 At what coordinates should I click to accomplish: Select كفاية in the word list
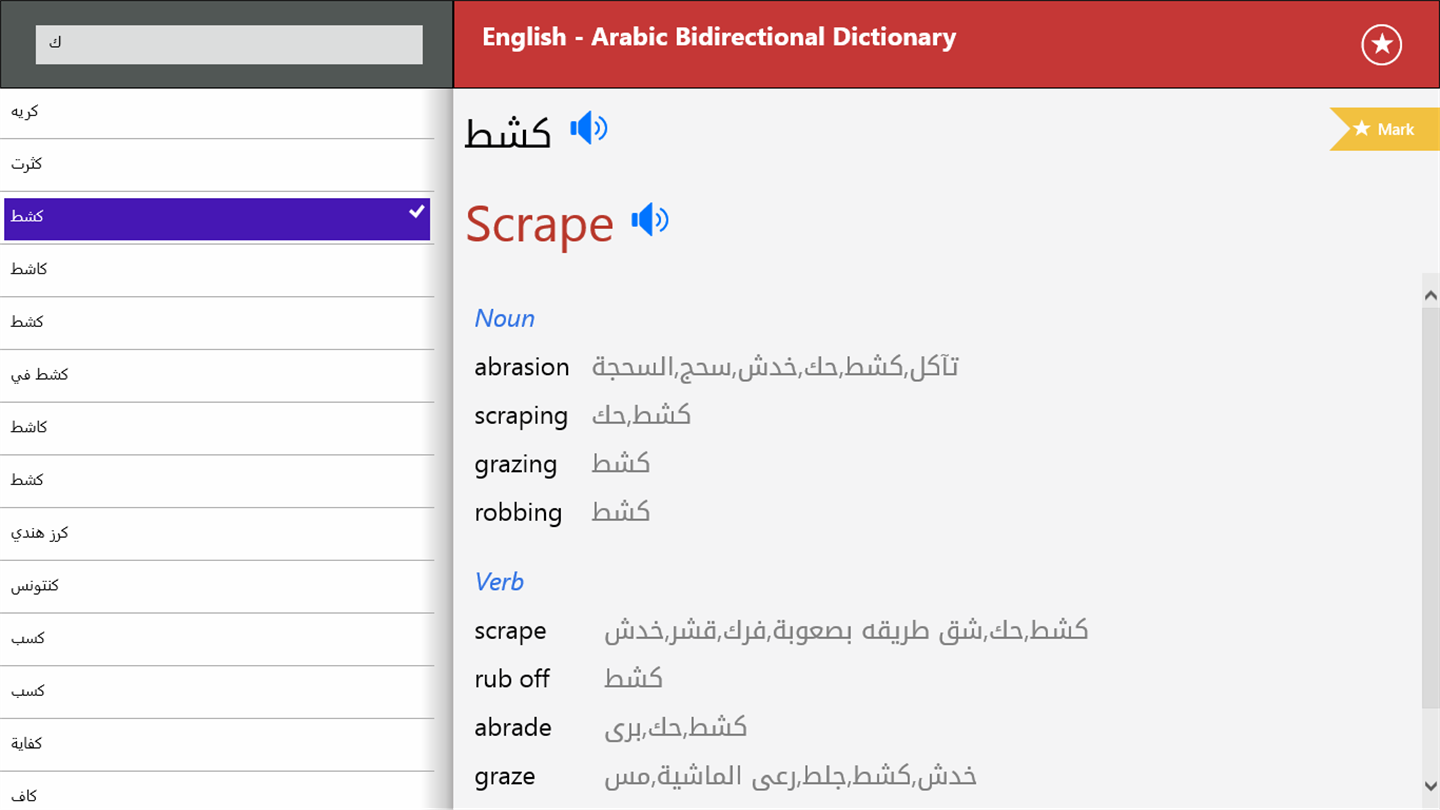[x=28, y=744]
